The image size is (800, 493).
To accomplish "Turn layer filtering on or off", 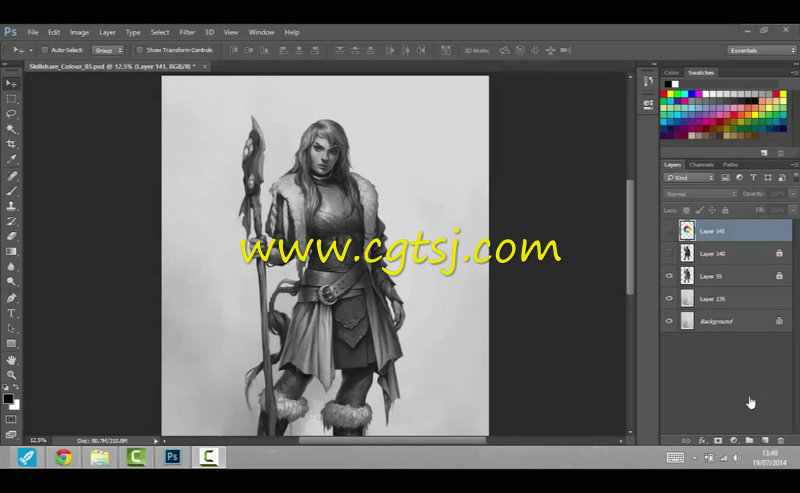I will [796, 178].
